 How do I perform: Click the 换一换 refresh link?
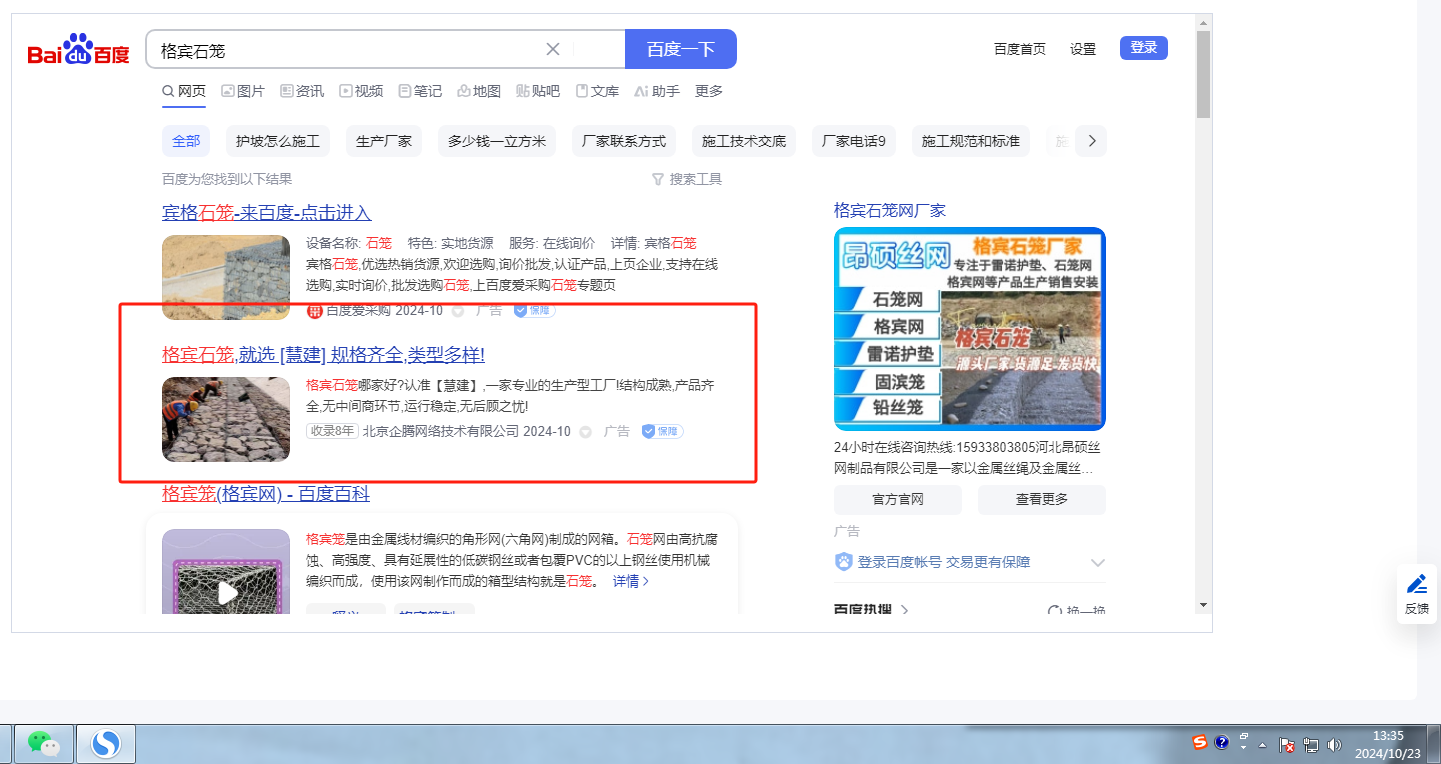pyautogui.click(x=1076, y=610)
